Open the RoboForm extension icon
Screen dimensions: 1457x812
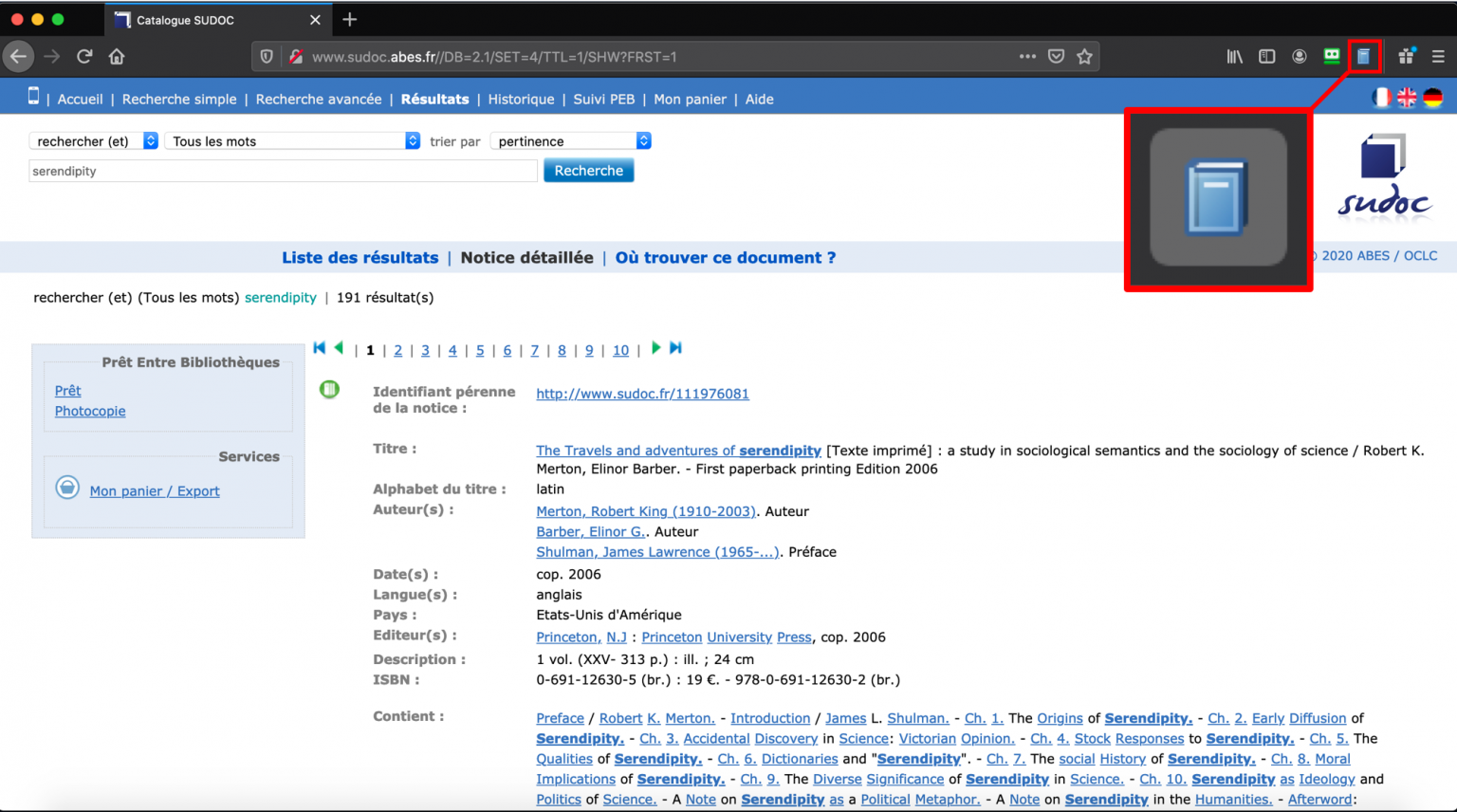1331,56
